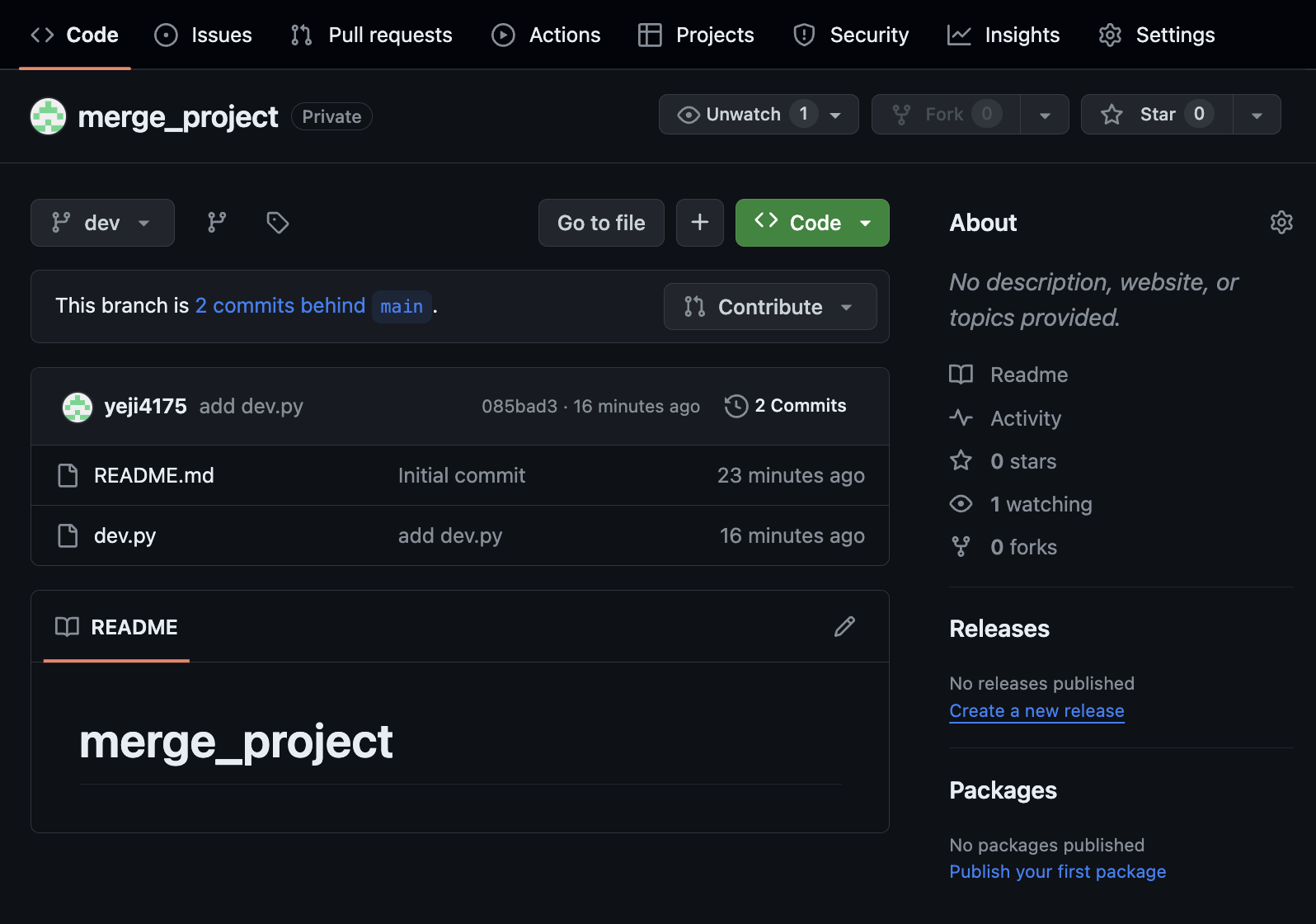Edit repository details gear icon in About
1316x924 pixels.
(1281, 223)
